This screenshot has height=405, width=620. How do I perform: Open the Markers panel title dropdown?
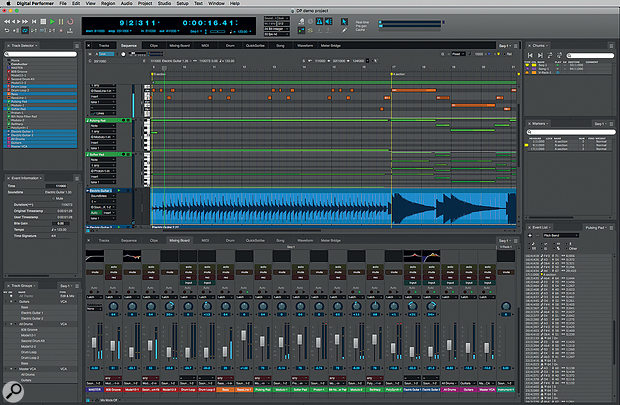coord(540,124)
